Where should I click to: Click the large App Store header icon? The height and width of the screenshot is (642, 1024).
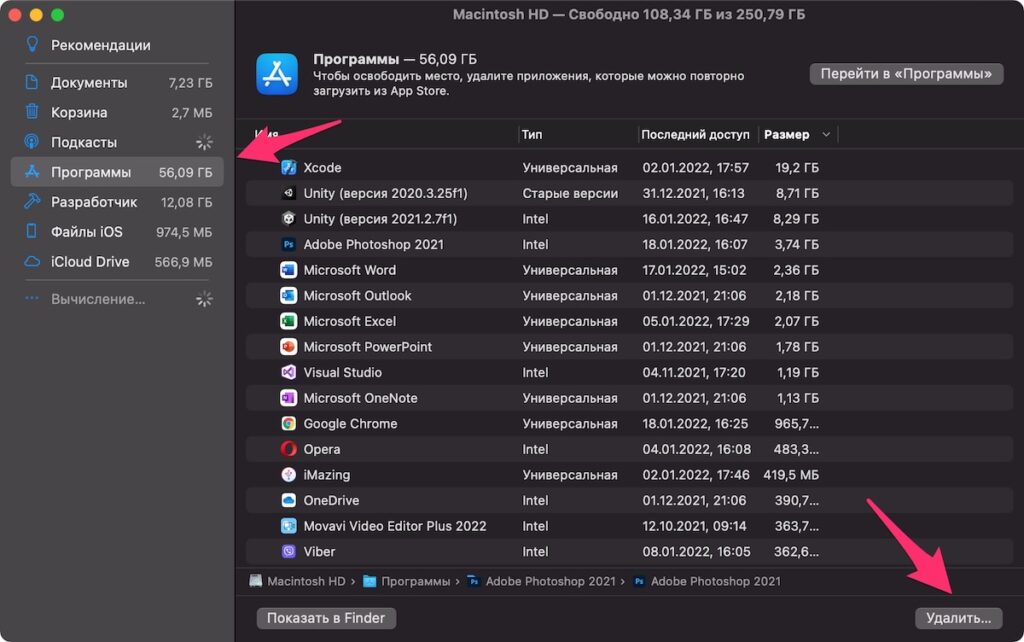coord(277,74)
